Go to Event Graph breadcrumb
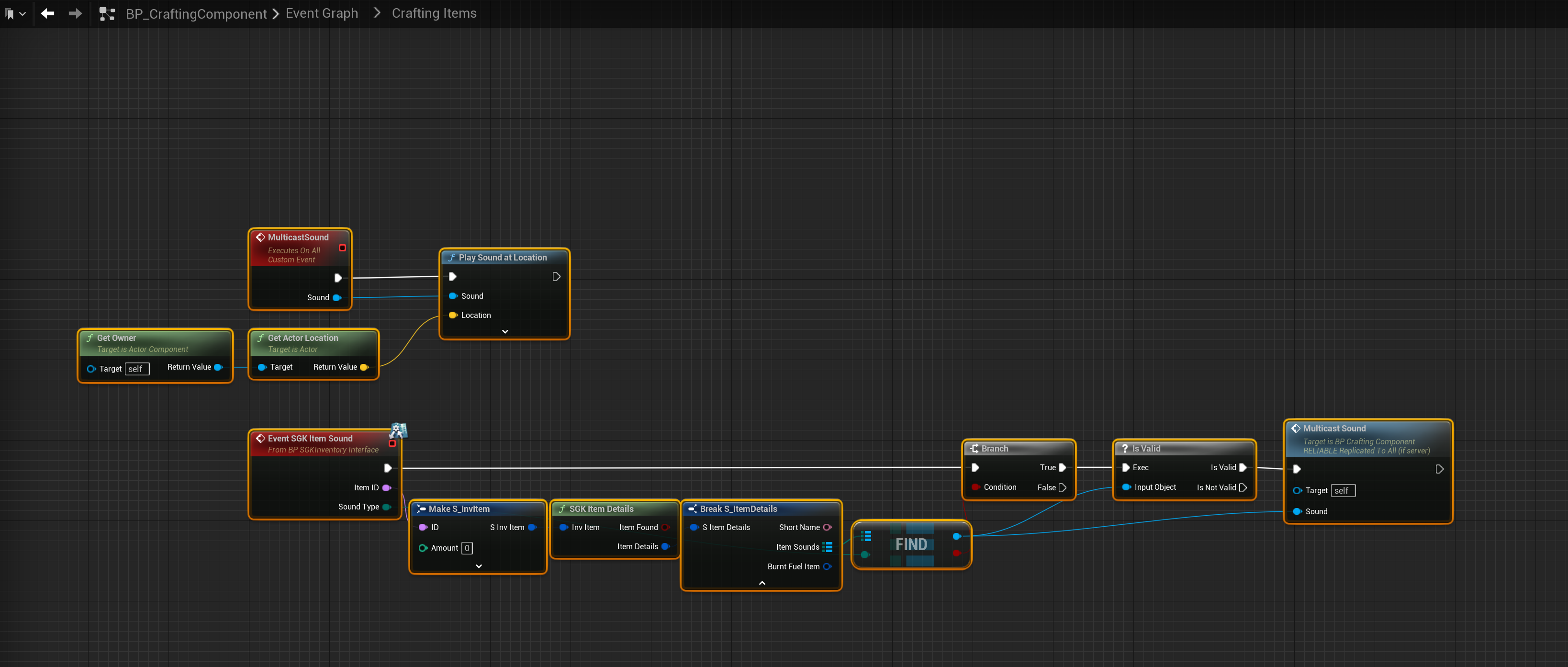Image resolution: width=1568 pixels, height=667 pixels. (x=321, y=13)
